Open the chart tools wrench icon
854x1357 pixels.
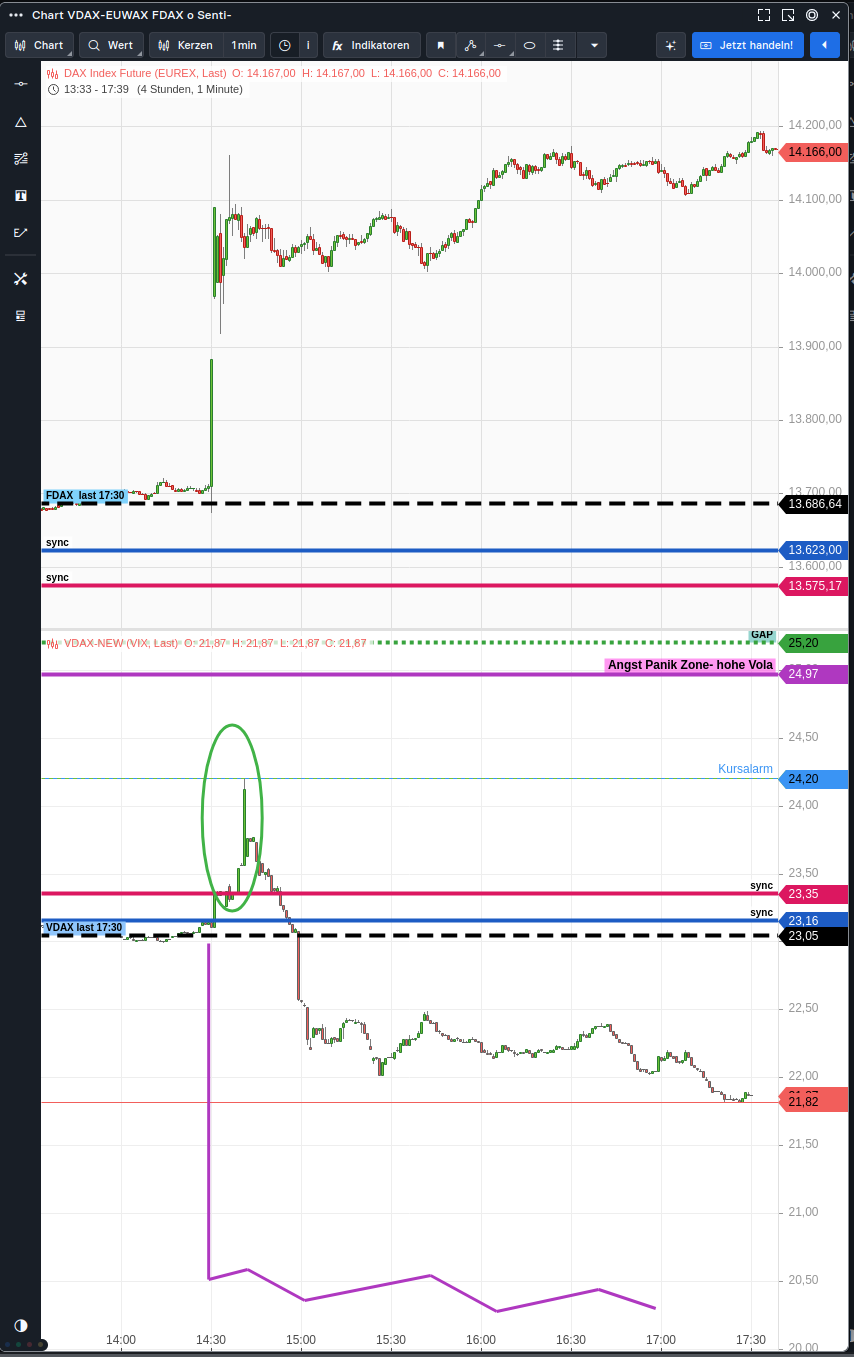pyautogui.click(x=20, y=279)
